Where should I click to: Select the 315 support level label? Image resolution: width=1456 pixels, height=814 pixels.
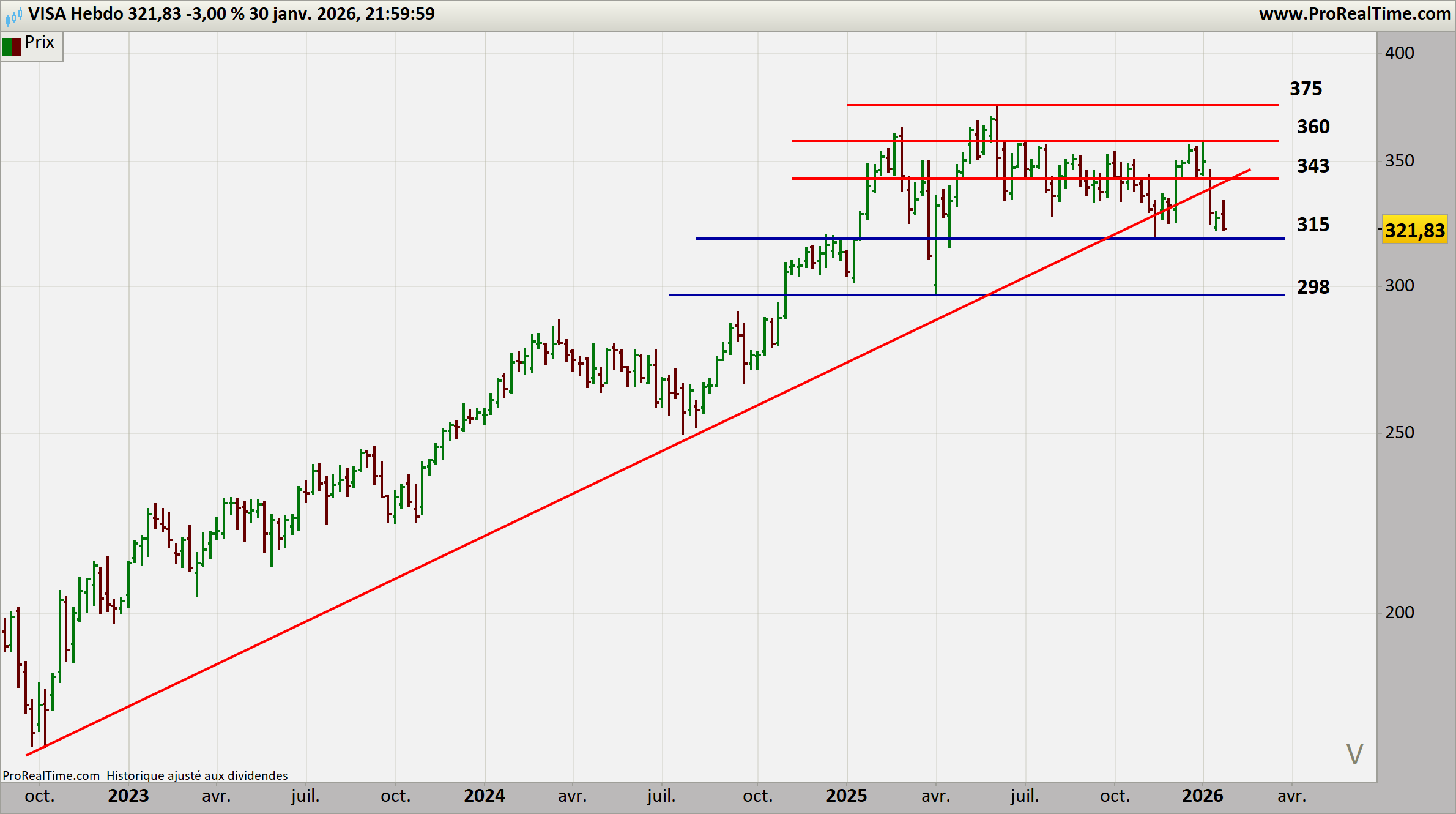tap(1313, 225)
